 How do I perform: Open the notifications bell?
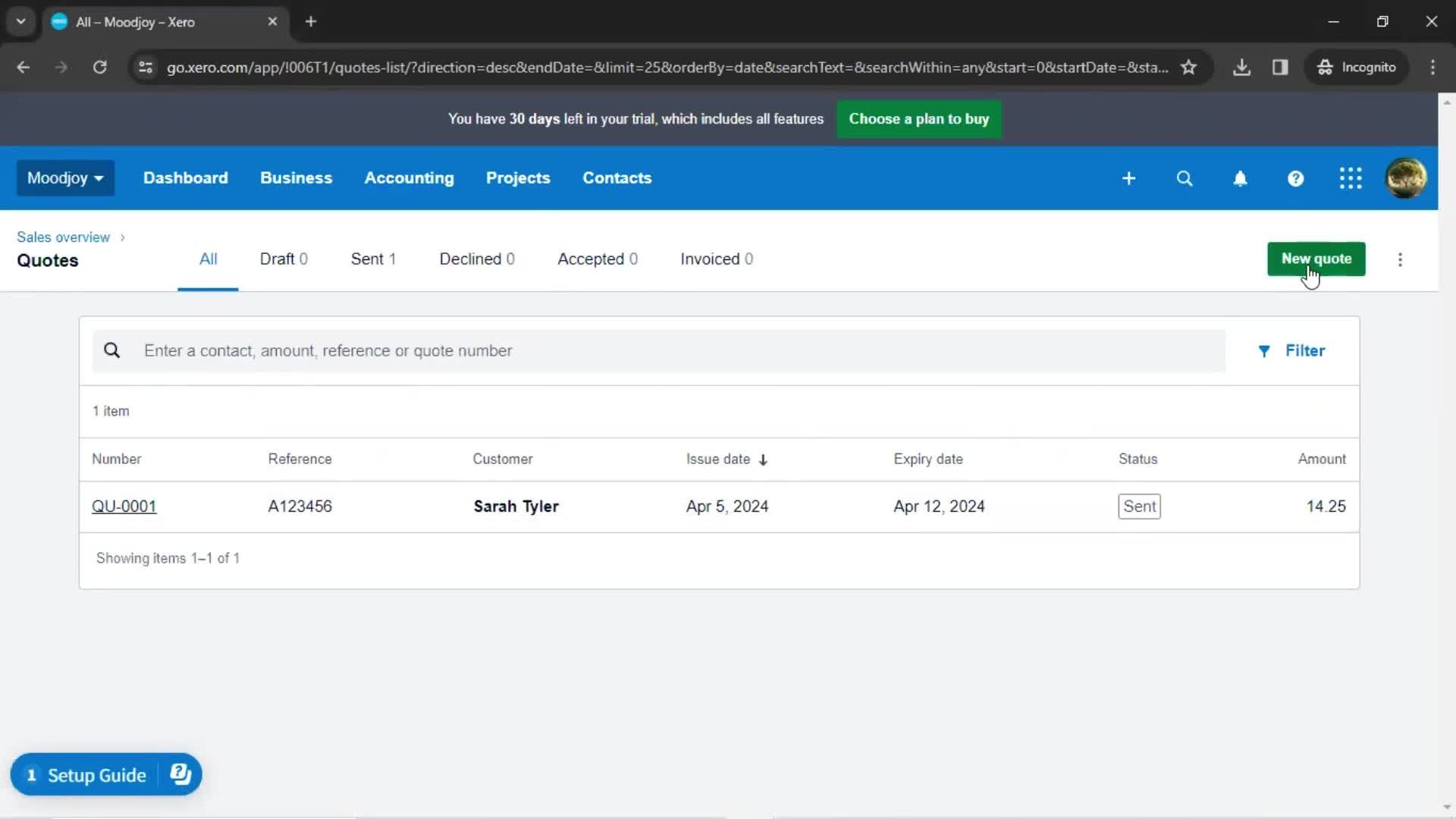(1240, 178)
